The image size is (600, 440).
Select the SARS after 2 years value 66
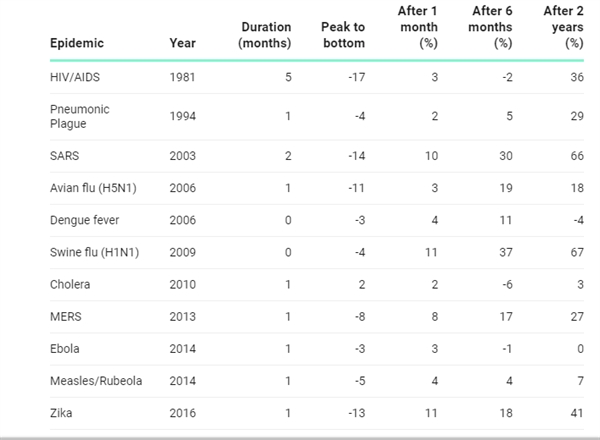click(577, 156)
